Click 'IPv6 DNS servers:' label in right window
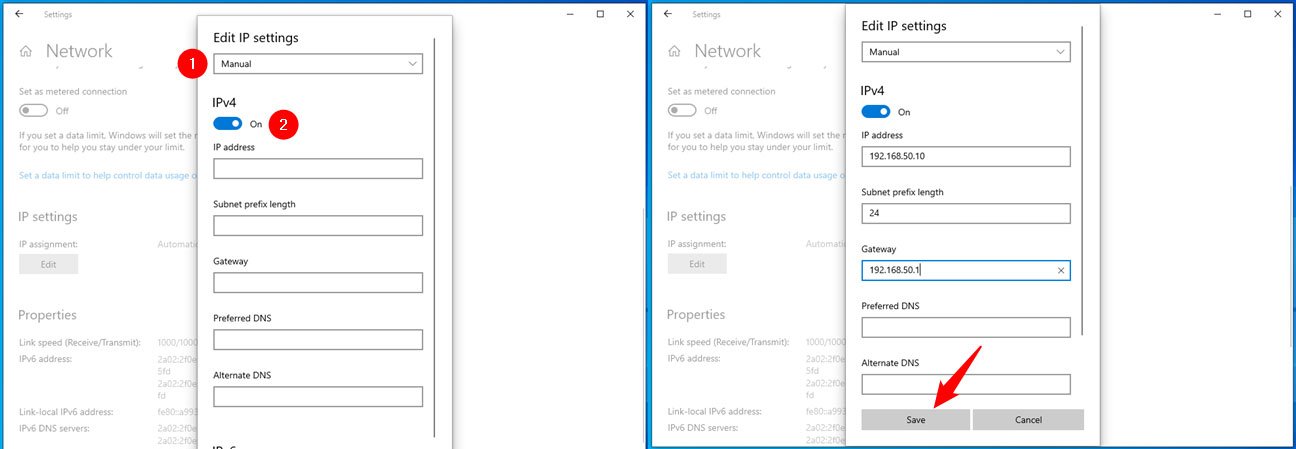 point(705,428)
